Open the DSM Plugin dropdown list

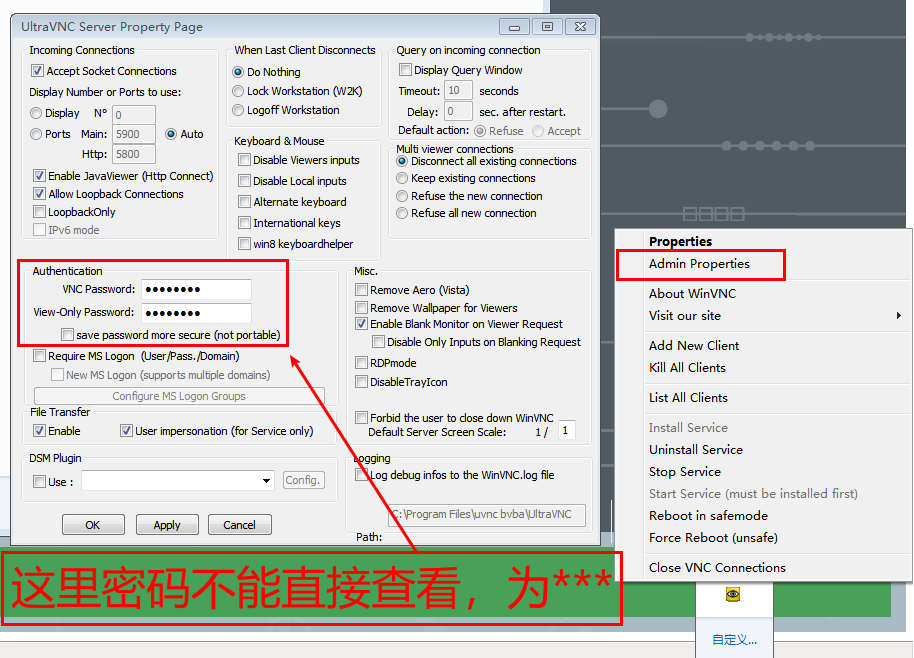266,481
